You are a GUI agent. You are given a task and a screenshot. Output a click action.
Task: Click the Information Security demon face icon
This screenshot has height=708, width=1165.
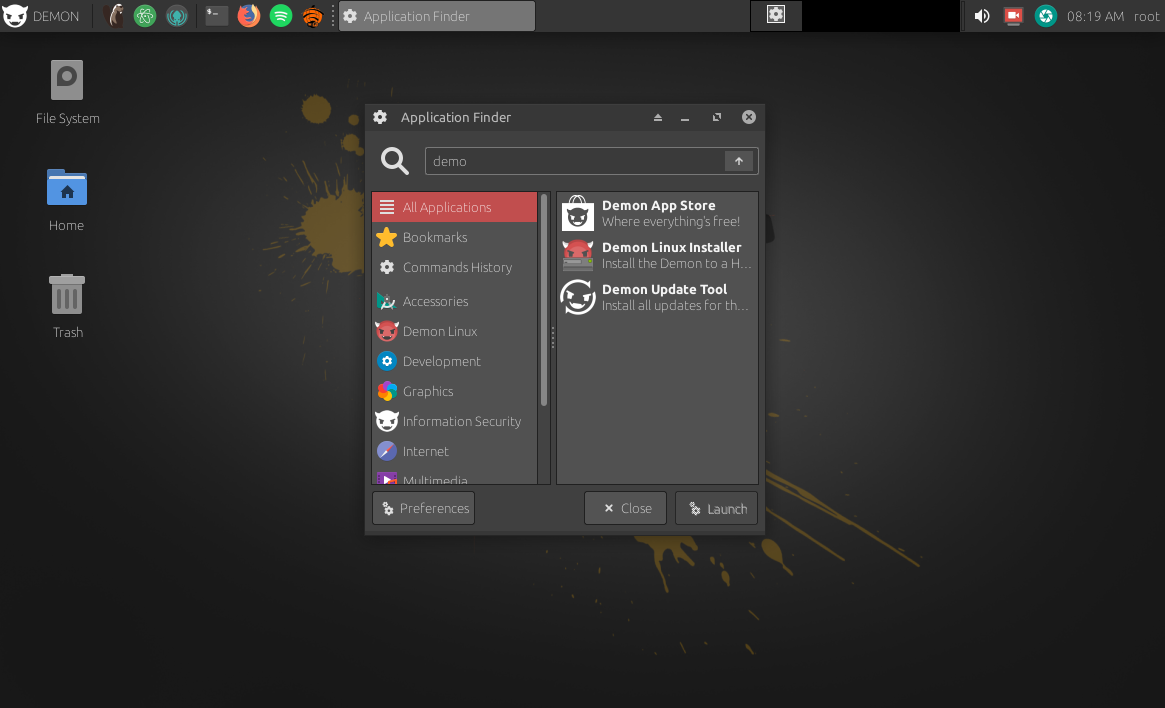click(386, 421)
